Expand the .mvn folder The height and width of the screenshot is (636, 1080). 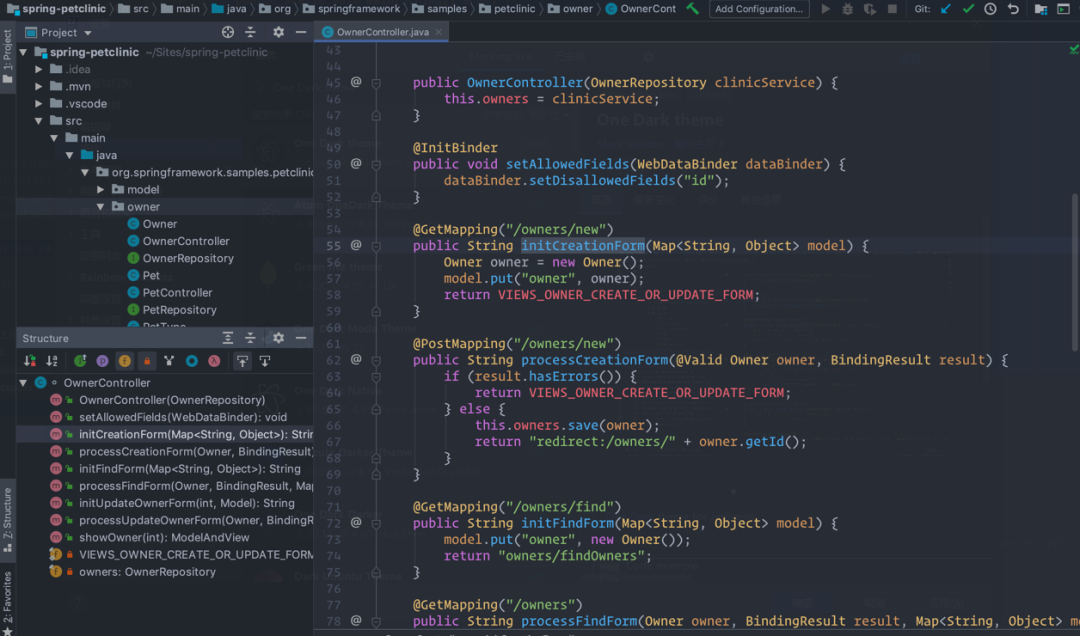(x=39, y=87)
